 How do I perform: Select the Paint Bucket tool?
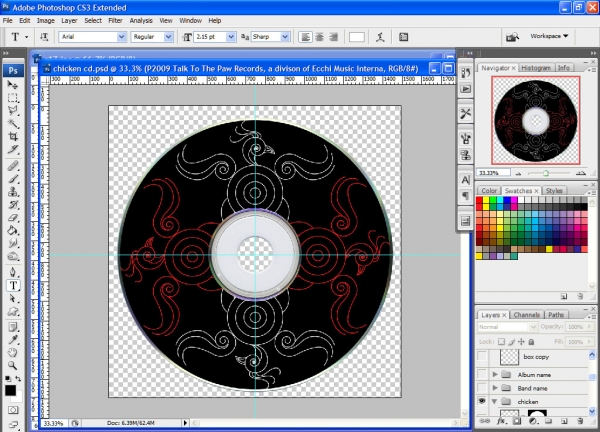(13, 230)
